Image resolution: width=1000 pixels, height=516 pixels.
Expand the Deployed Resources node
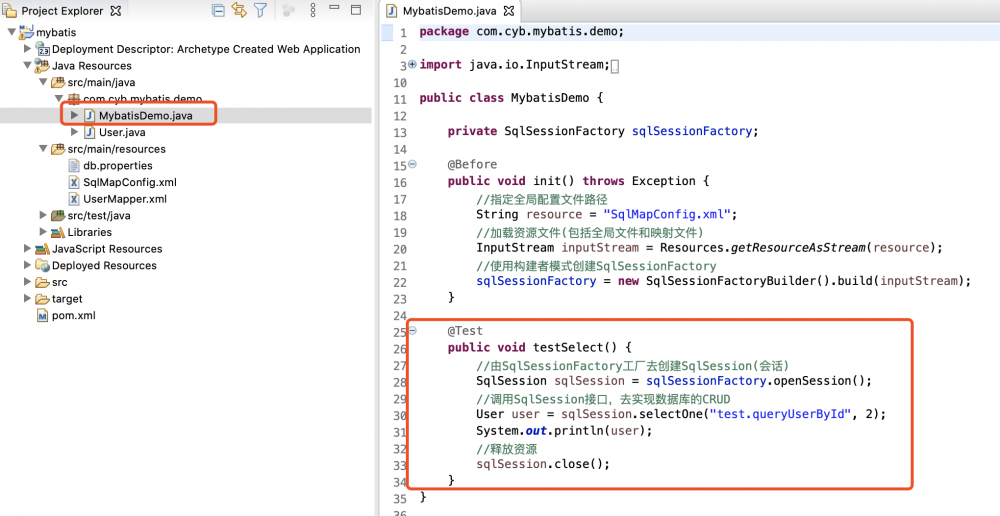(27, 264)
